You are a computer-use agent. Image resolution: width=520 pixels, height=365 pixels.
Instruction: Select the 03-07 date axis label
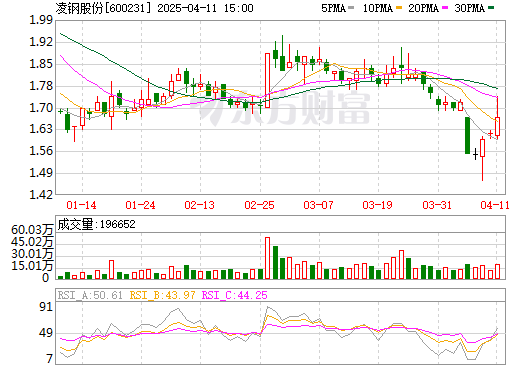(x=318, y=205)
